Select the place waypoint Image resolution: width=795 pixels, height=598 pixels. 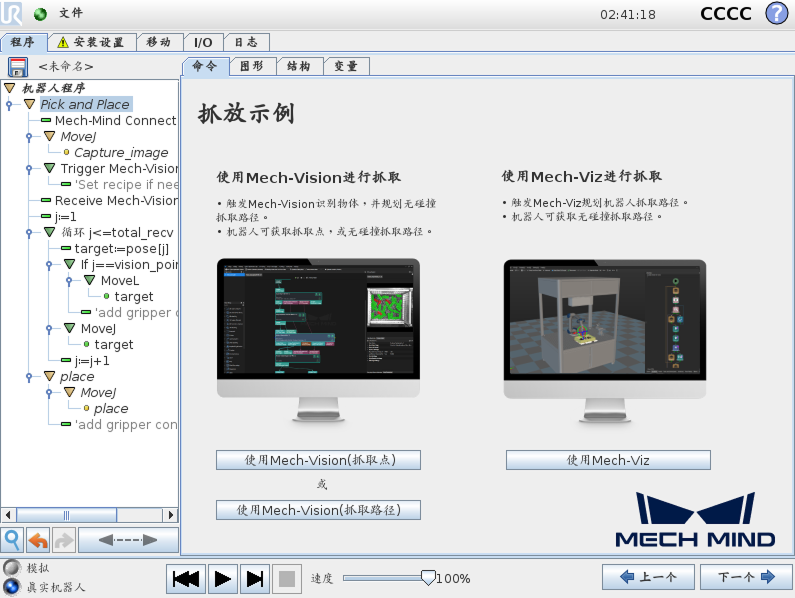tap(105, 409)
